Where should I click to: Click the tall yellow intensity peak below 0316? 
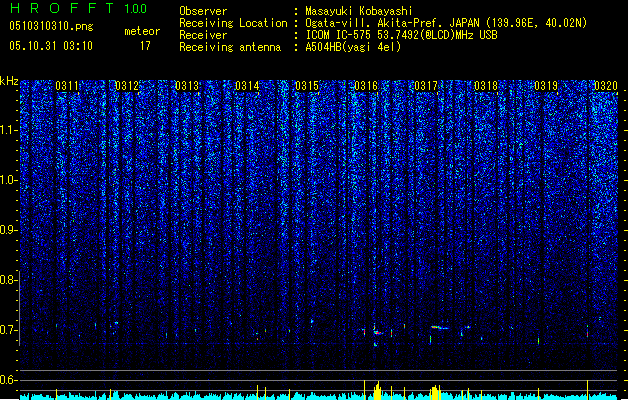(377, 390)
